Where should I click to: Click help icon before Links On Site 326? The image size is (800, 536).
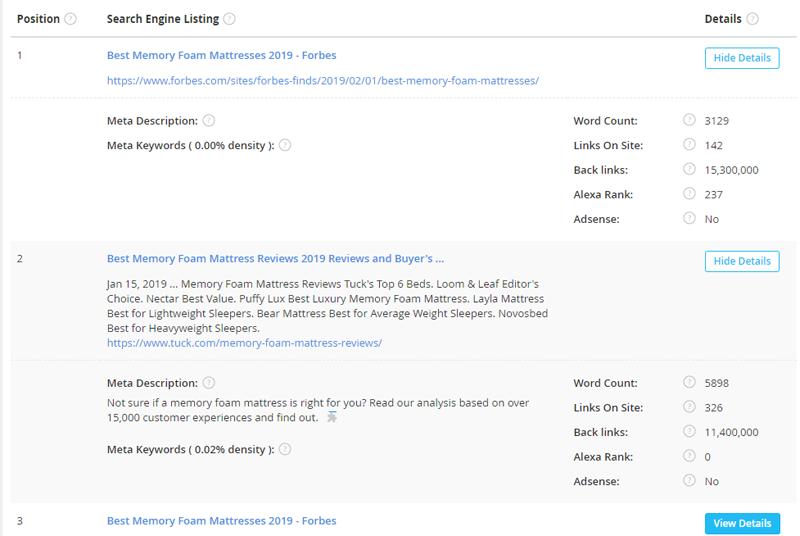(x=689, y=408)
